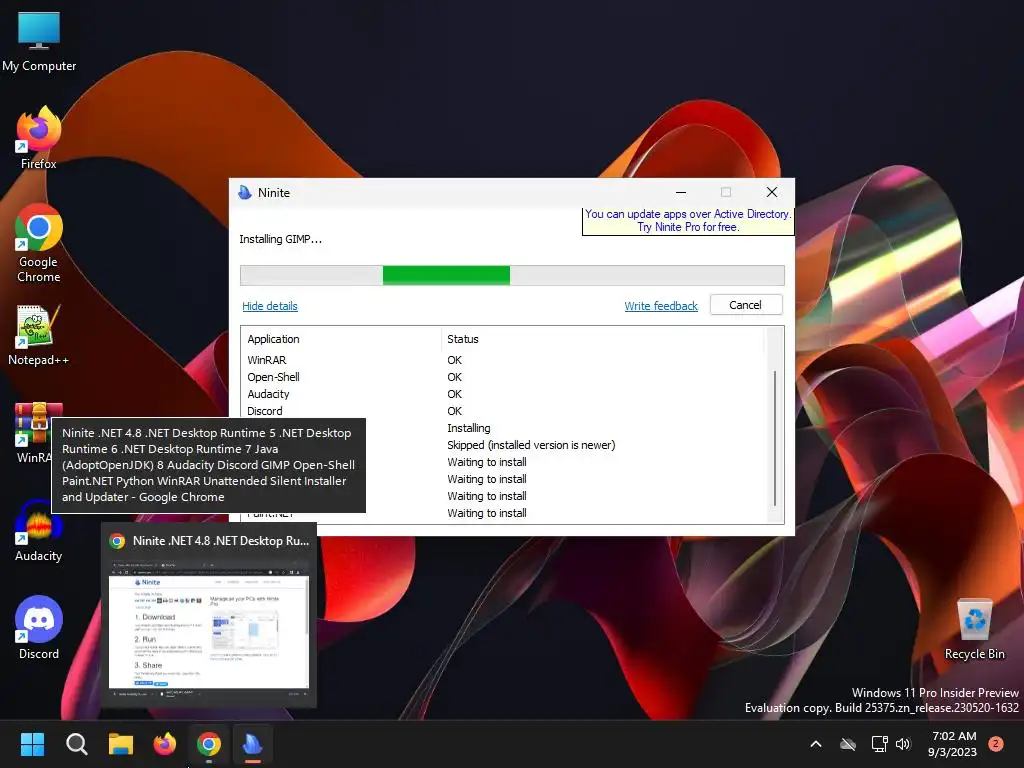
Task: Select the Open-Shell row
Action: pos(503,377)
